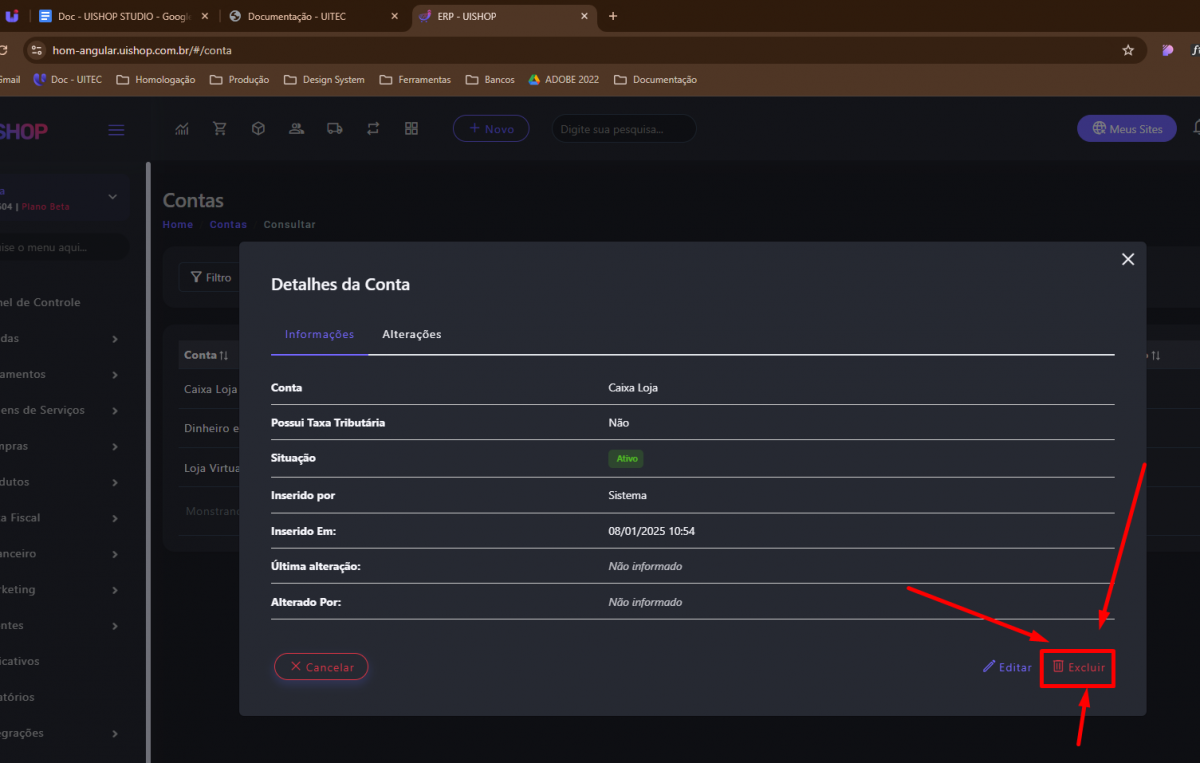Click the Excluir delete button
Screen dimensions: 1200x763
[1078, 667]
